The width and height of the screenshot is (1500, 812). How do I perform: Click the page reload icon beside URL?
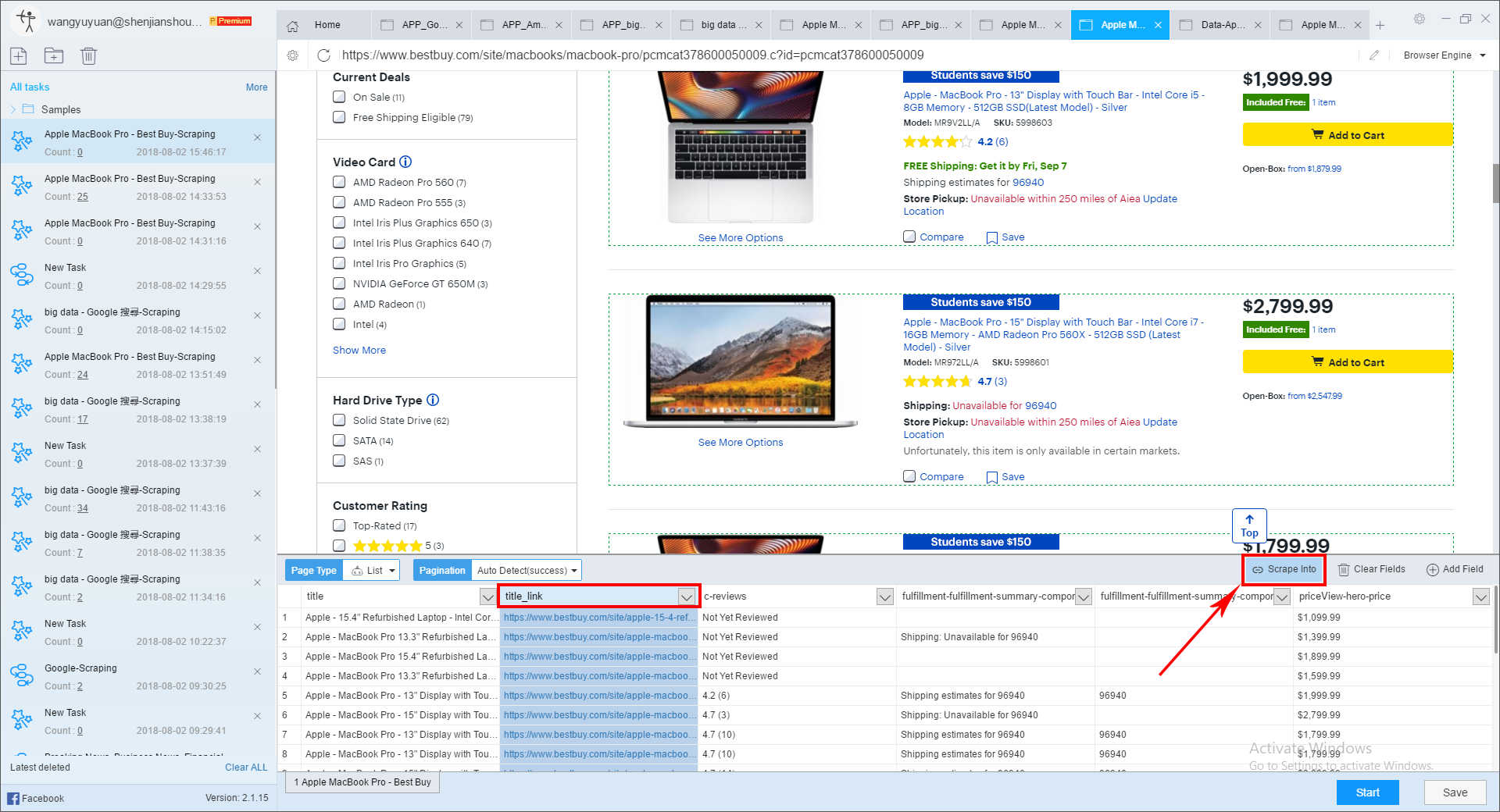(323, 55)
